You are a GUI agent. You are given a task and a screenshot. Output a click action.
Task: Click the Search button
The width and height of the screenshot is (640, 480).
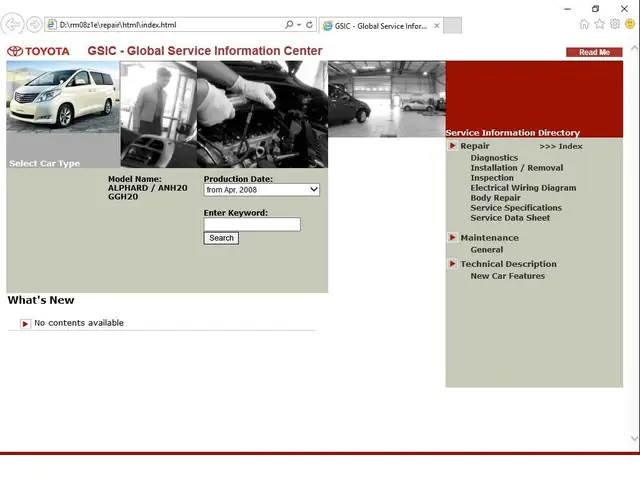pyautogui.click(x=221, y=238)
